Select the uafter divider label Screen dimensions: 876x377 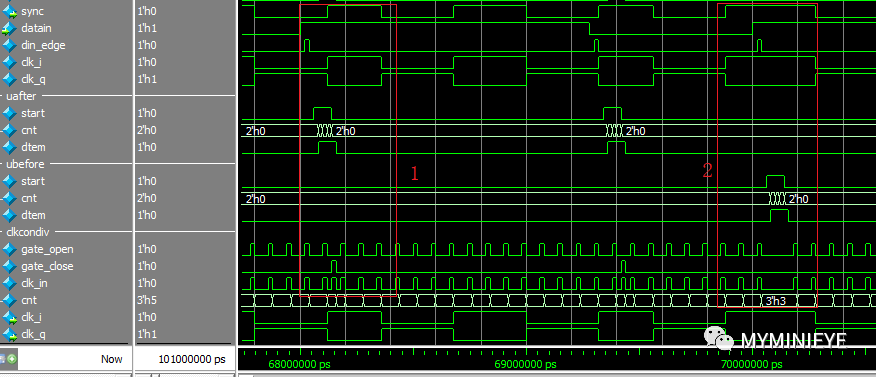[x=21, y=96]
